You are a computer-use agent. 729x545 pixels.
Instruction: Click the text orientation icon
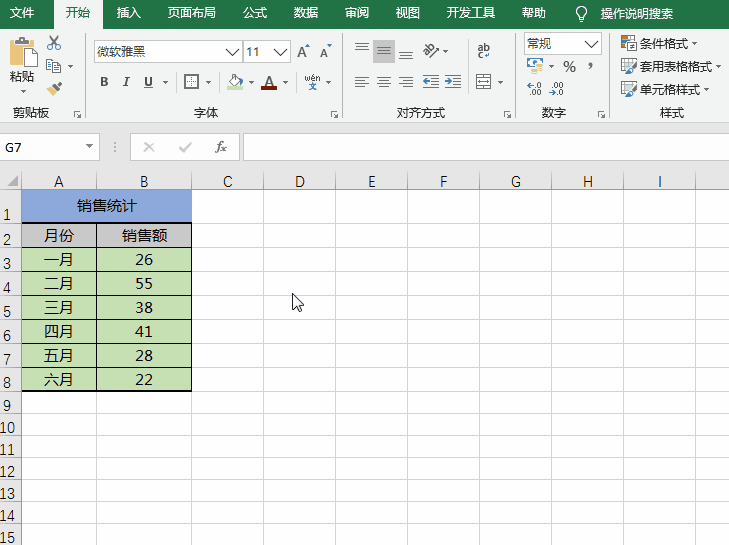point(431,51)
